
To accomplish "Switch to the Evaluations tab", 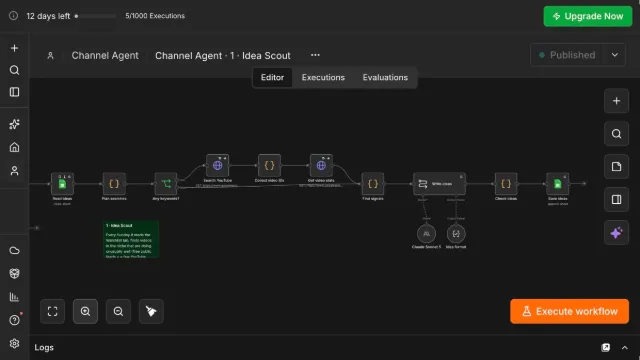I will [385, 78].
